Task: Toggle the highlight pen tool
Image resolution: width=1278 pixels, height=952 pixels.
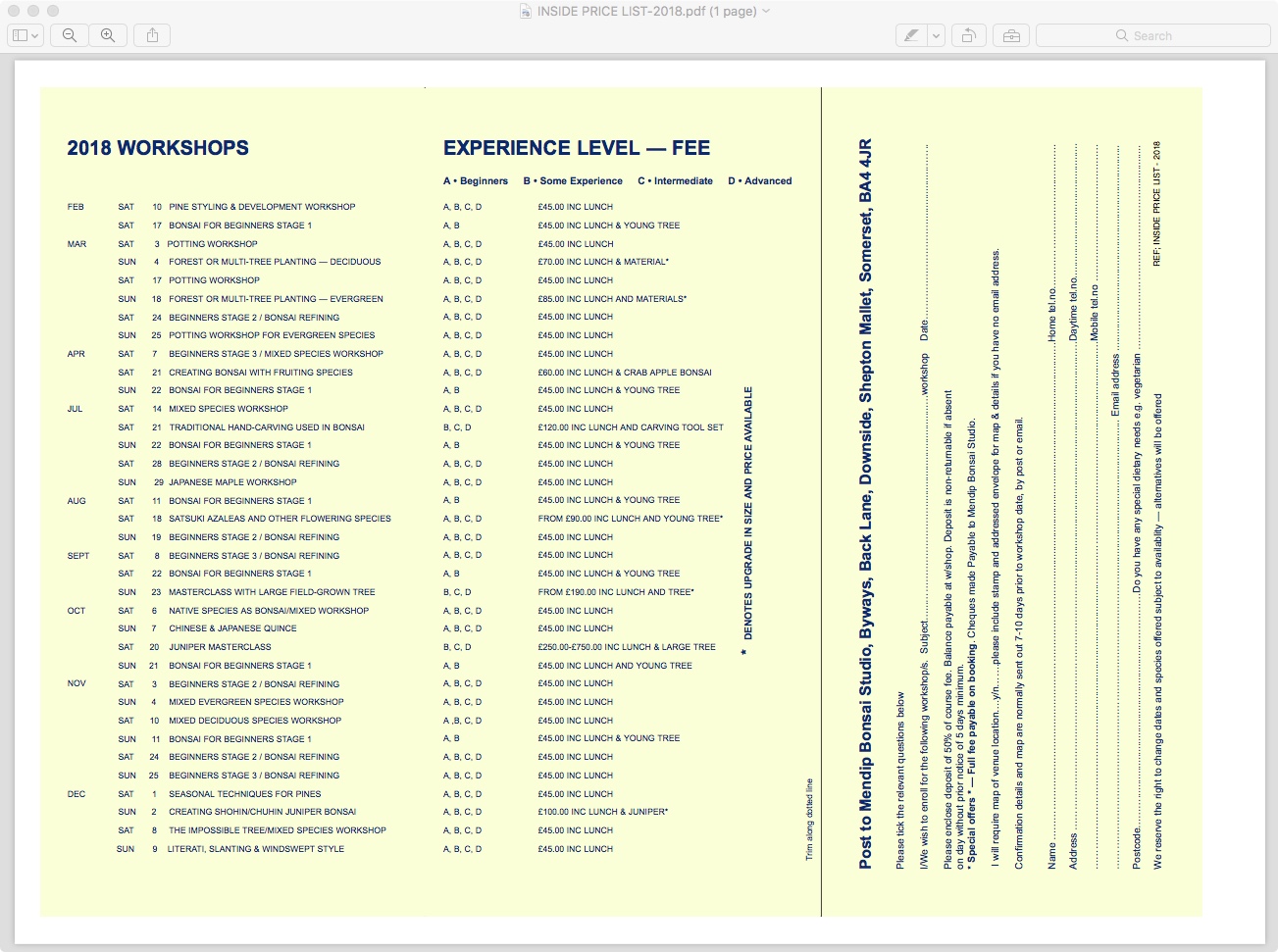Action: pyautogui.click(x=911, y=35)
